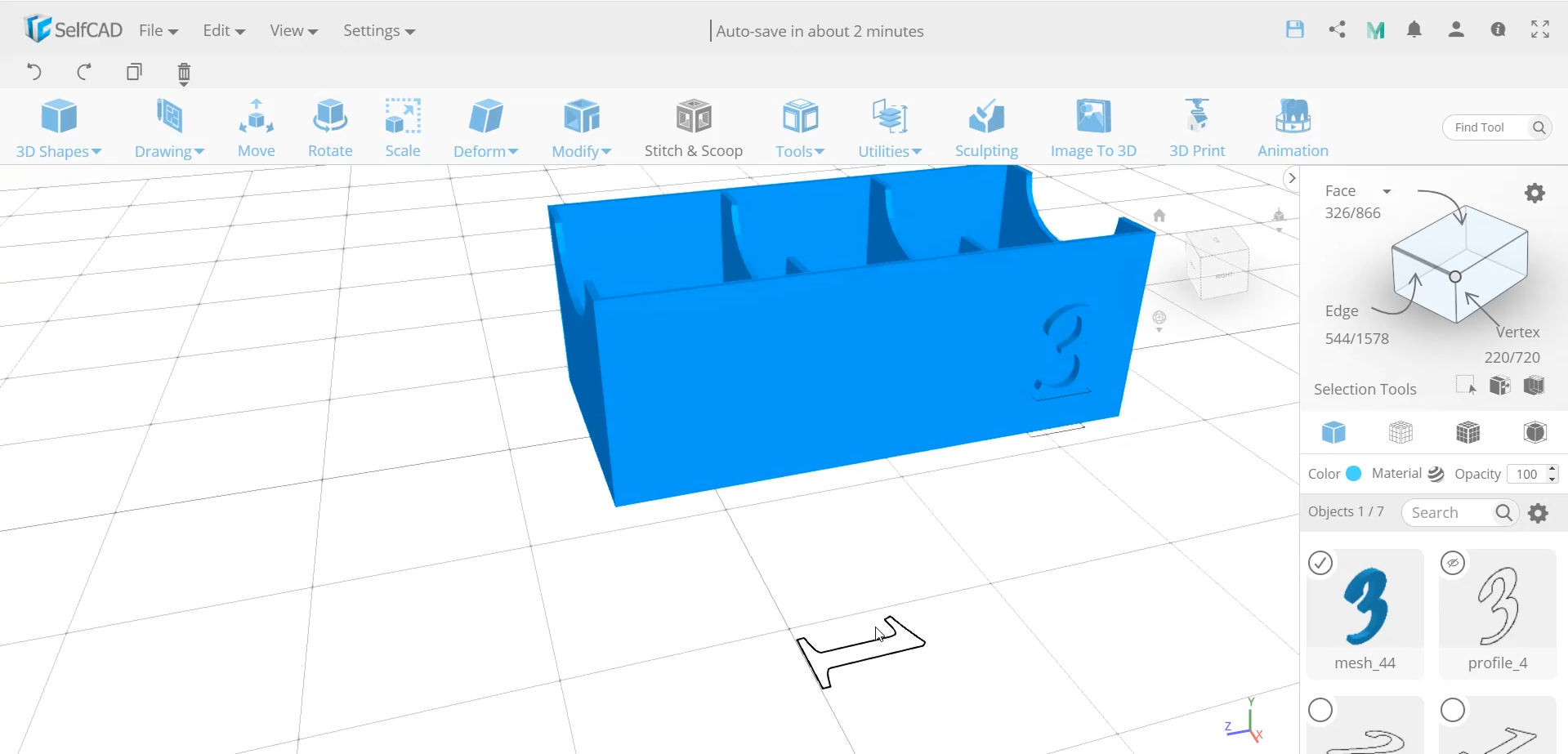Open the File menu

[159, 30]
